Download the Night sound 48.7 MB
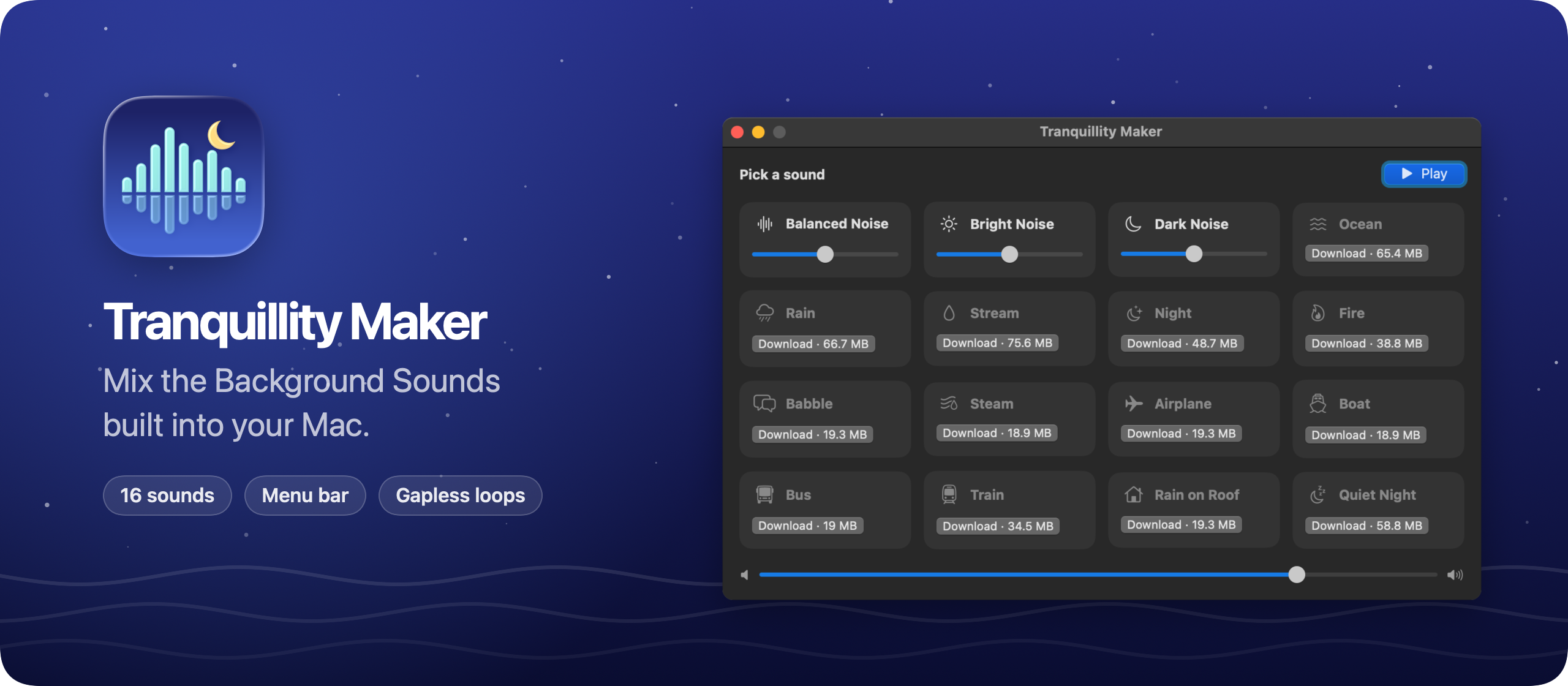The width and height of the screenshot is (1568, 686). point(1182,344)
